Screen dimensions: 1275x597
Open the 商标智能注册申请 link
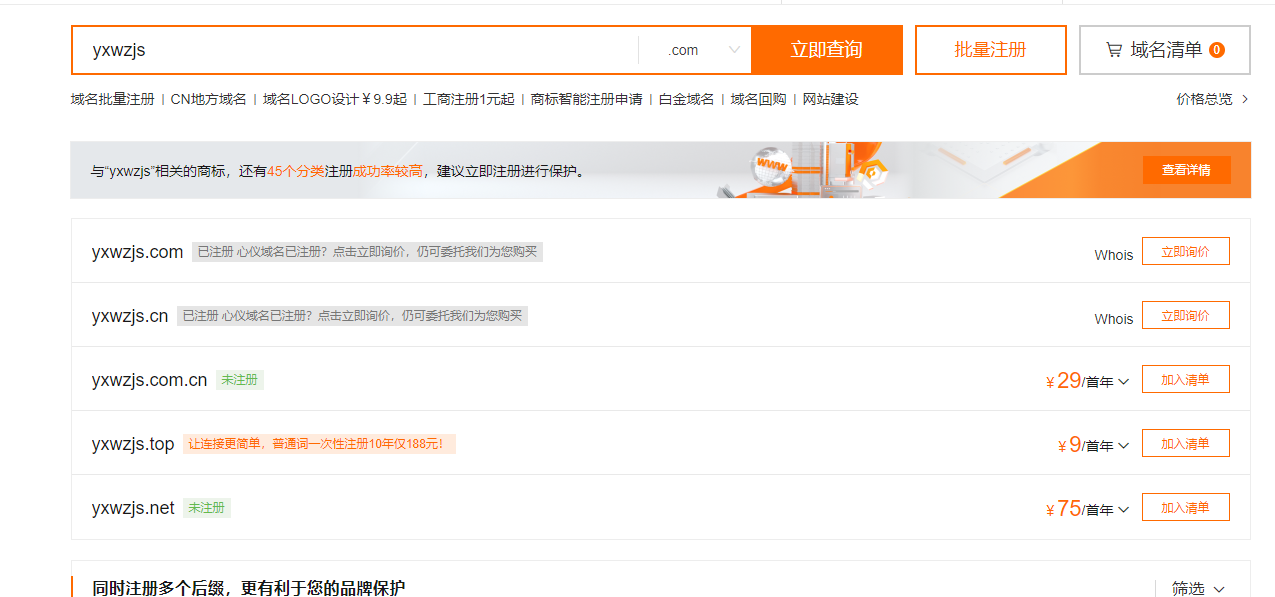pos(587,99)
